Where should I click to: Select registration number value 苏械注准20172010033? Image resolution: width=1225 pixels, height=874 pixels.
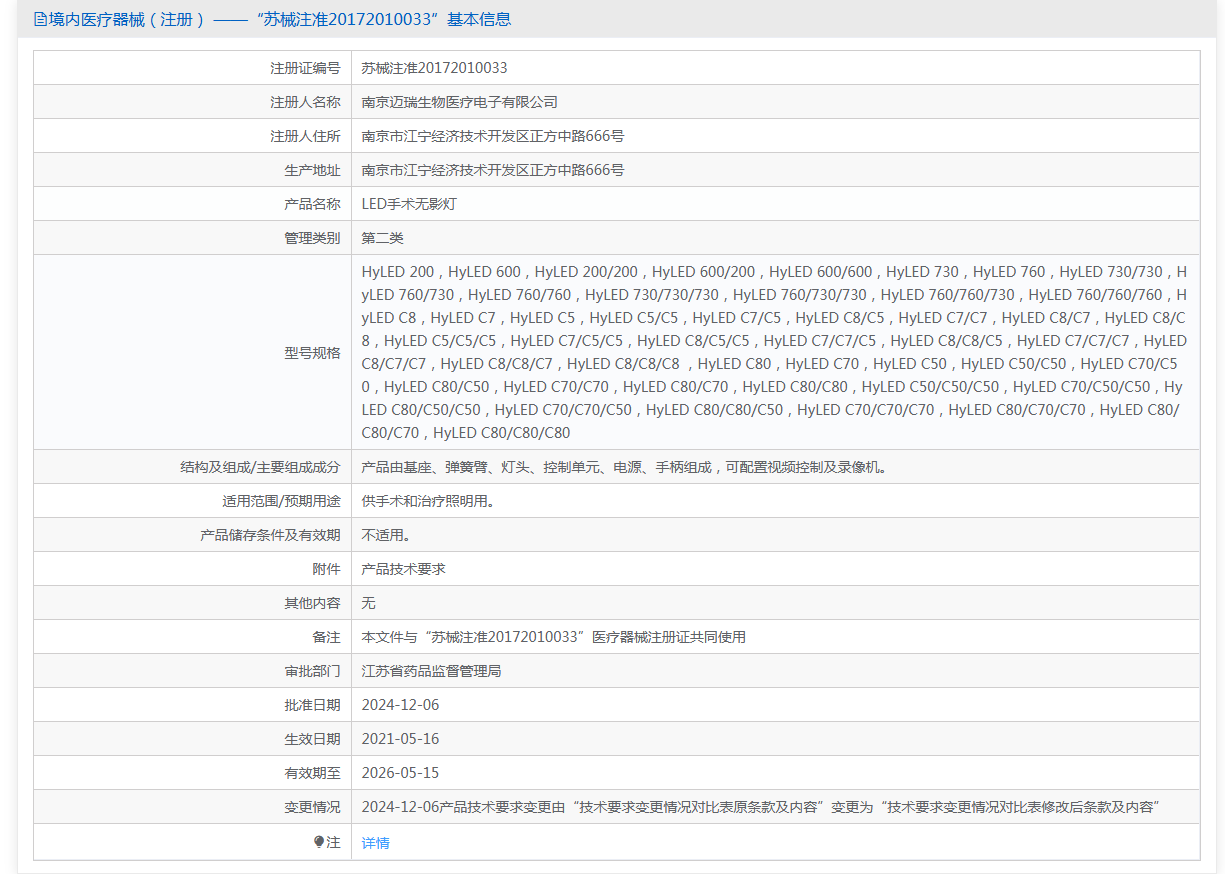(435, 68)
